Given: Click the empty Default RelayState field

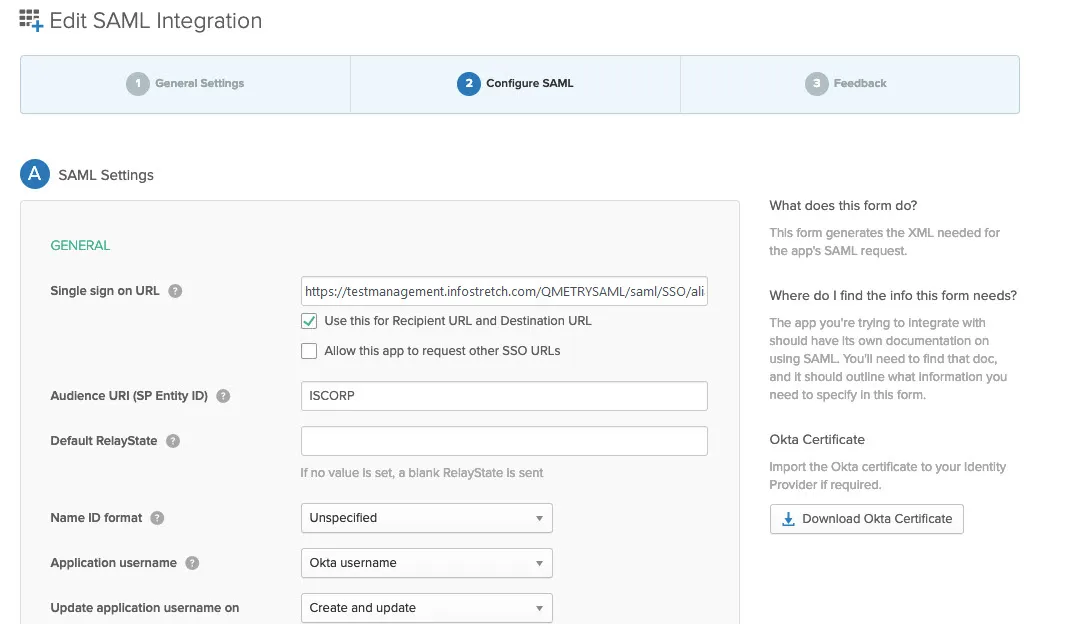Looking at the screenshot, I should [x=504, y=441].
